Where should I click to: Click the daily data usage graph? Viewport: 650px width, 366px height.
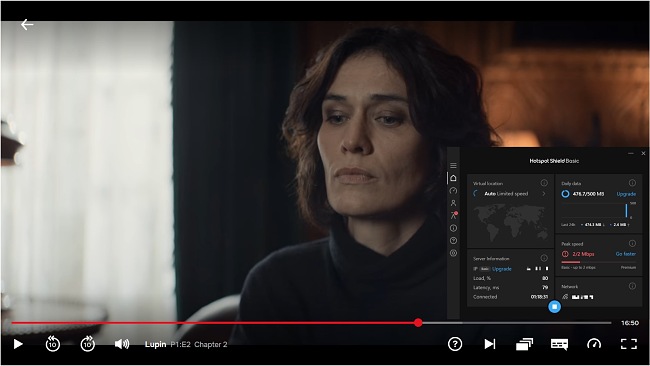click(598, 211)
